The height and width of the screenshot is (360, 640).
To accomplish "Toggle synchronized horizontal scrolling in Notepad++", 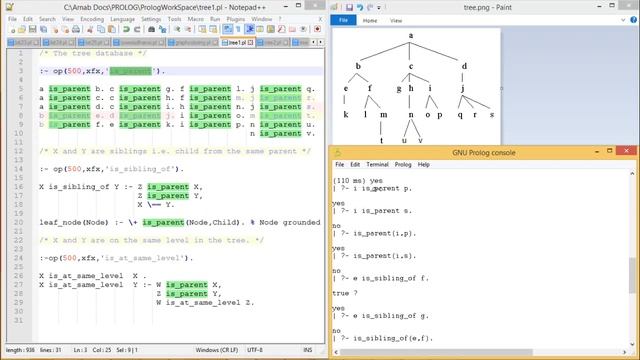I will click(x=213, y=29).
